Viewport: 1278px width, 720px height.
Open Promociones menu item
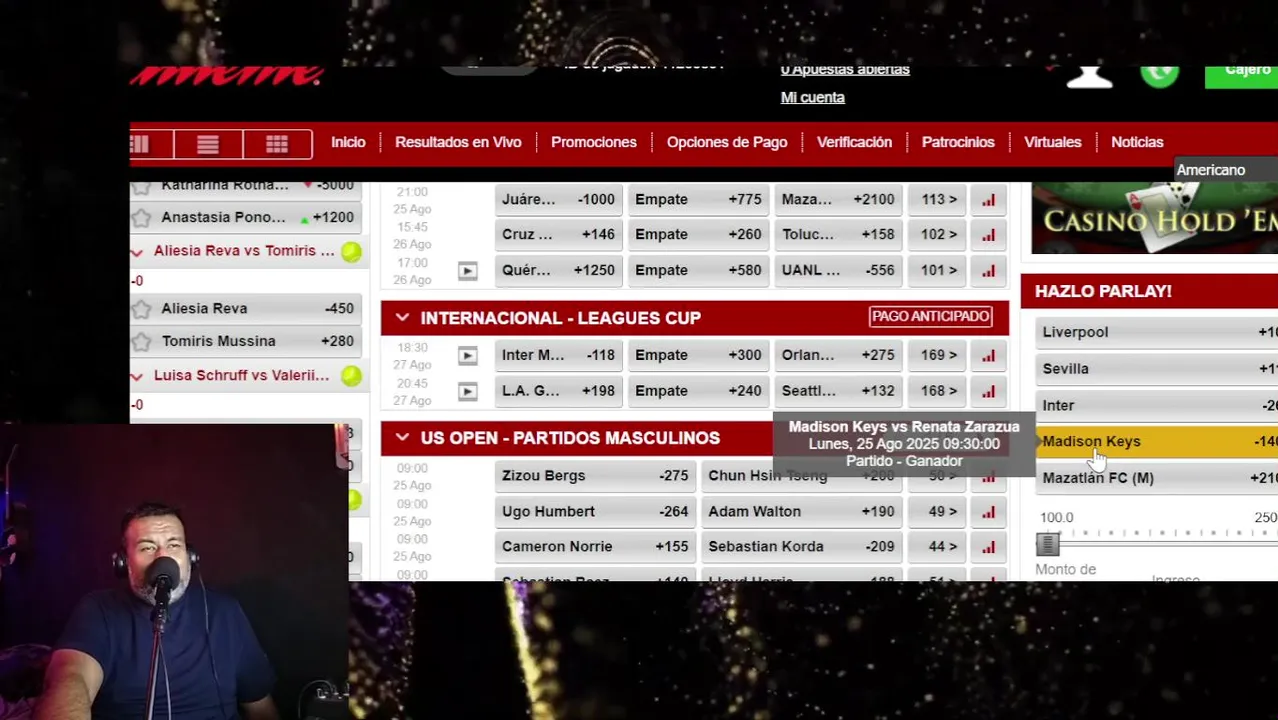593,142
